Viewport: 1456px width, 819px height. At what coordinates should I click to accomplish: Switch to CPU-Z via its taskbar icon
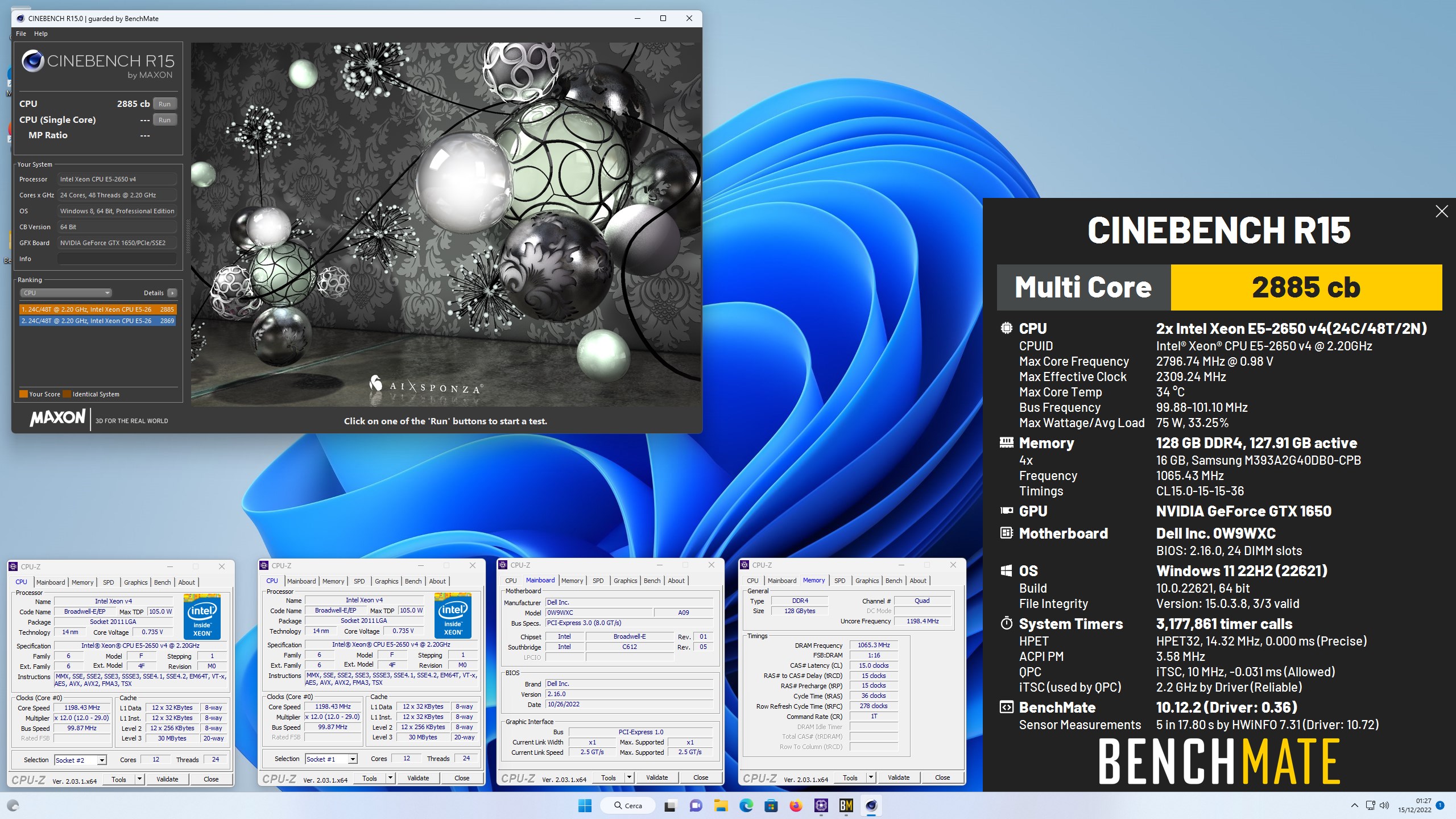821,805
